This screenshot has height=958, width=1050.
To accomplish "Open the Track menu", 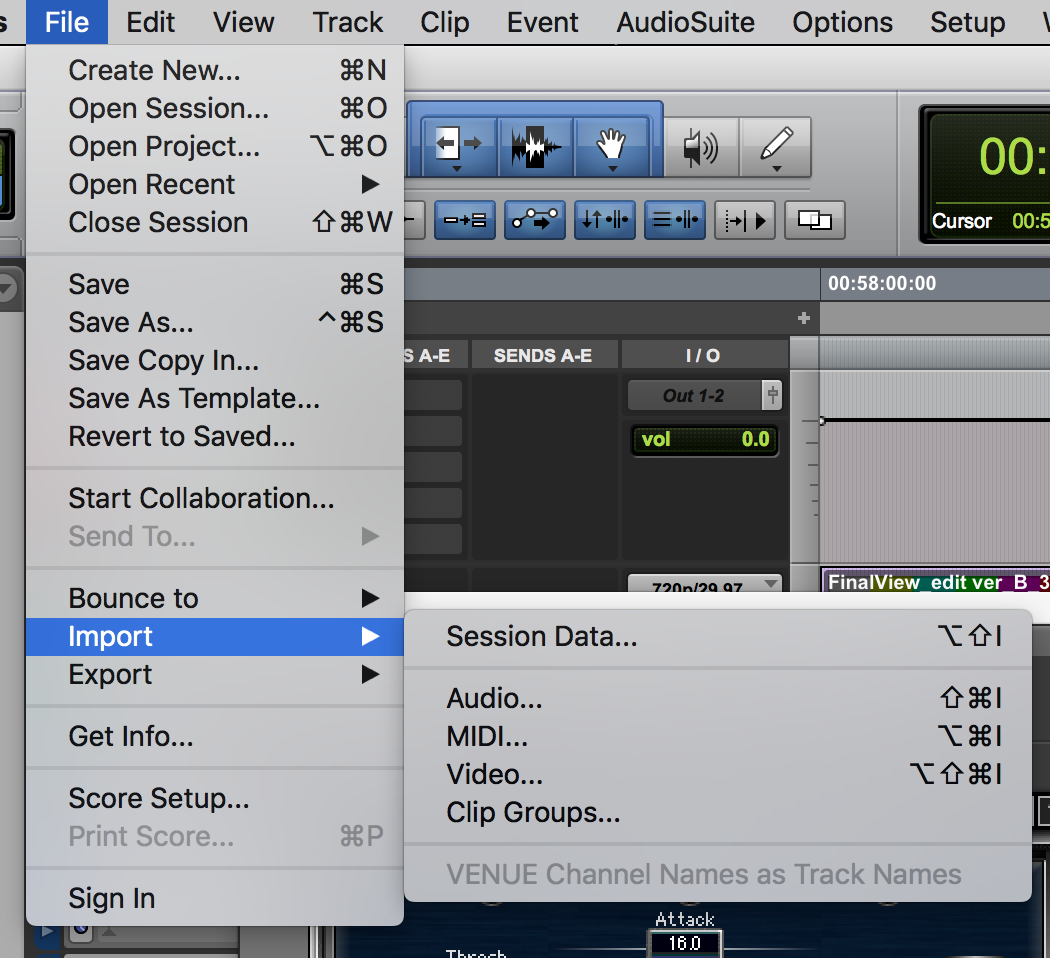I will coord(348,22).
